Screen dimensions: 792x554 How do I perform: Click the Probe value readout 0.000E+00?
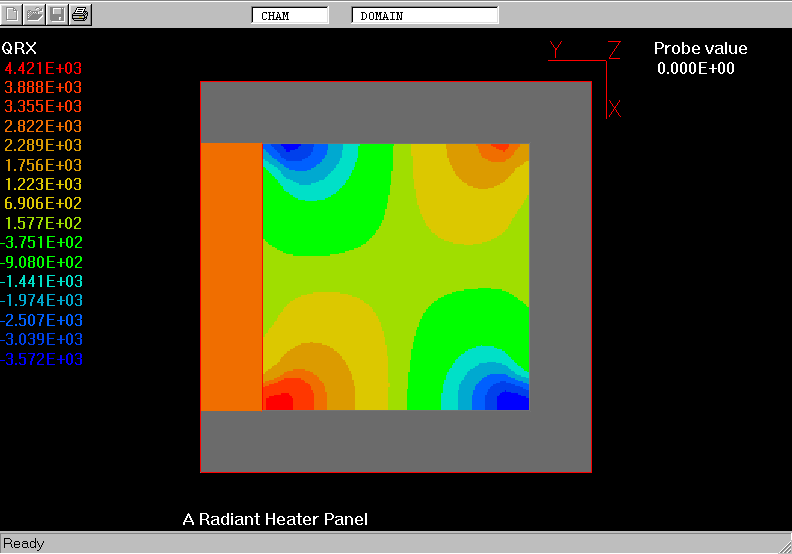point(695,69)
